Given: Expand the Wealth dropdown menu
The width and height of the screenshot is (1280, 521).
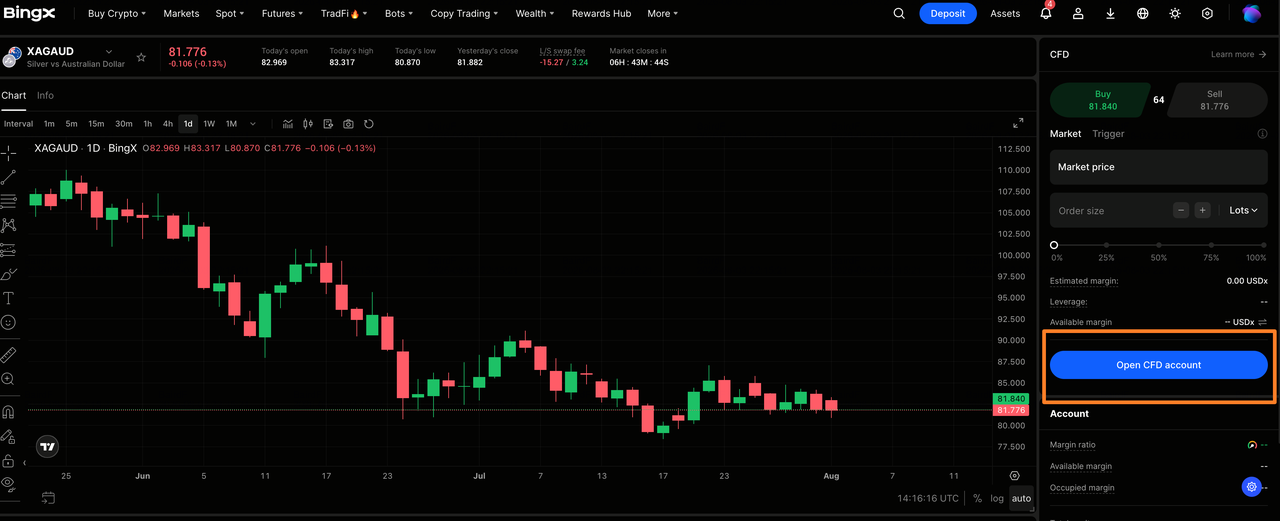Looking at the screenshot, I should [x=535, y=14].
